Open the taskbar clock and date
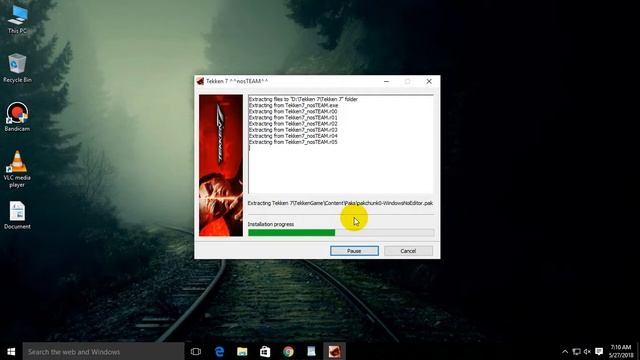This screenshot has height=360, width=640. [x=621, y=351]
